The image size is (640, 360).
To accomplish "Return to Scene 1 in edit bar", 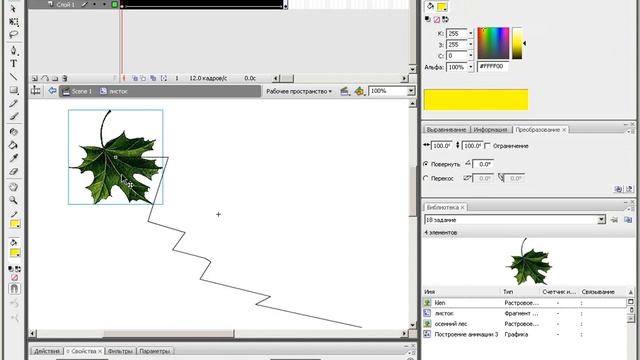I will click(x=77, y=91).
